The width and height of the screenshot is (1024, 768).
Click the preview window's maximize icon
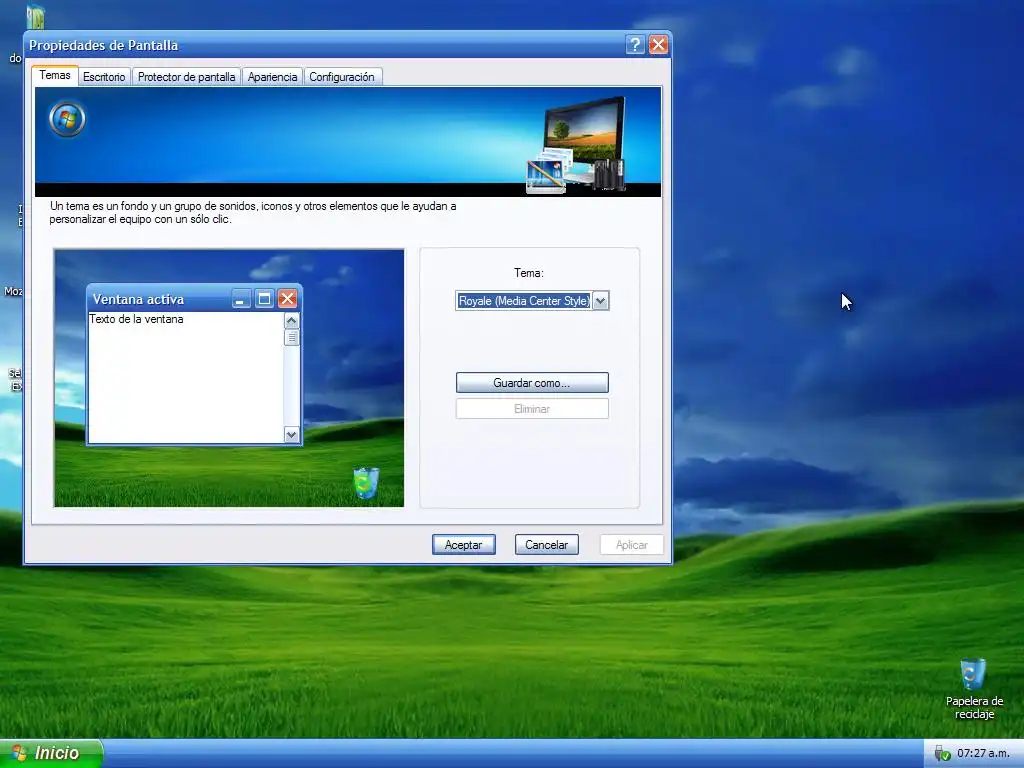coord(264,299)
